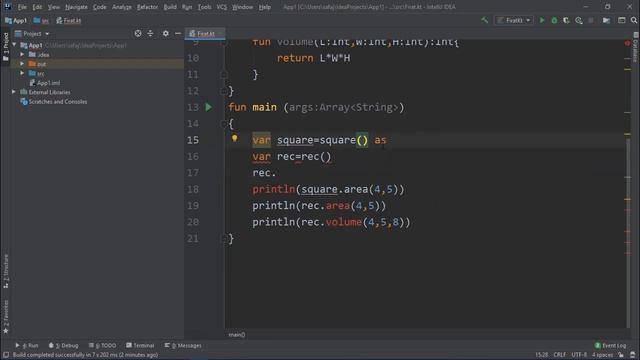Screen dimensions: 640x360
Task: Open the Analyze menu
Action: (122, 7)
